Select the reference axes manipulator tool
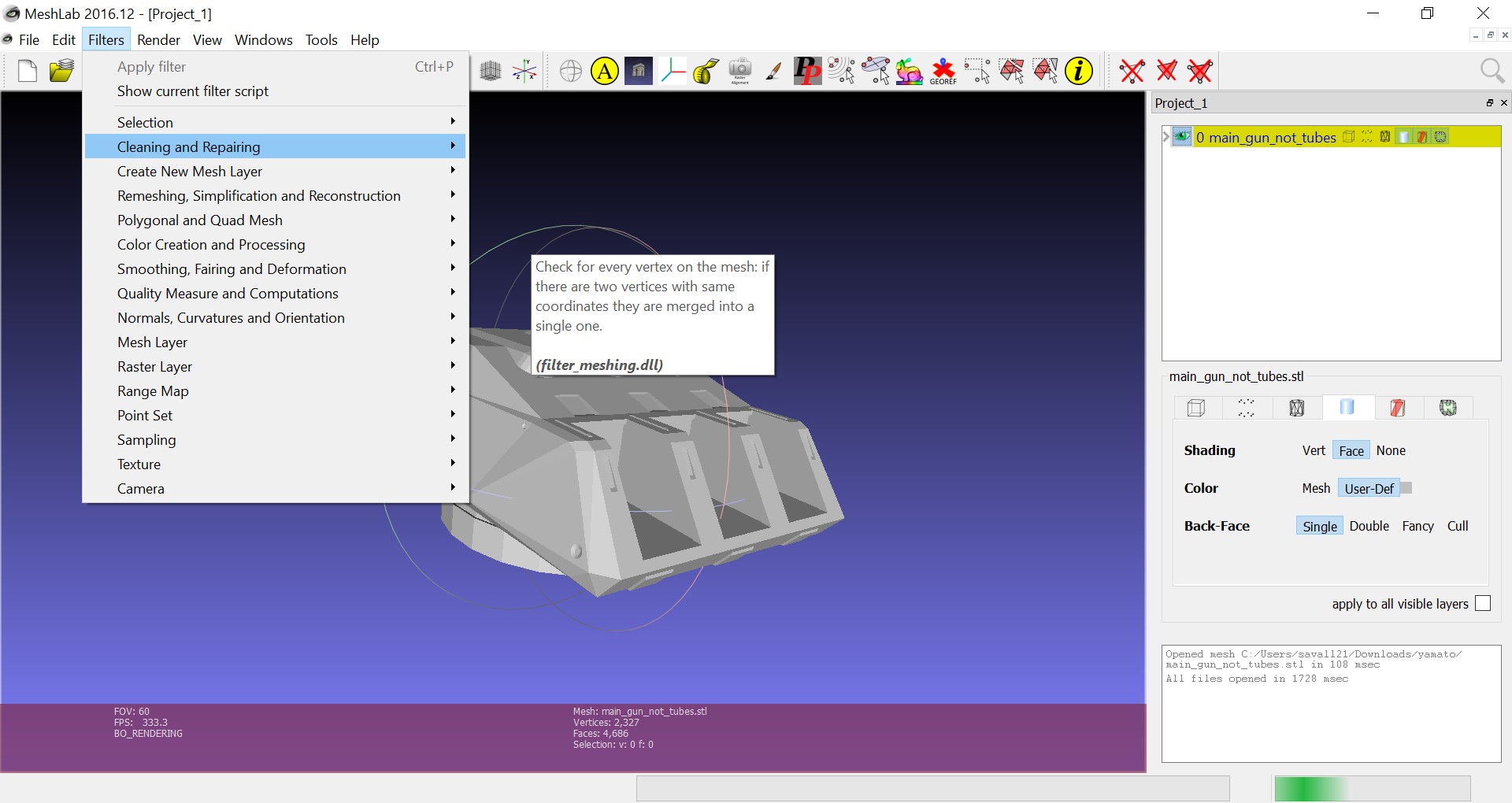Screen dimensions: 1512x803 (673, 72)
